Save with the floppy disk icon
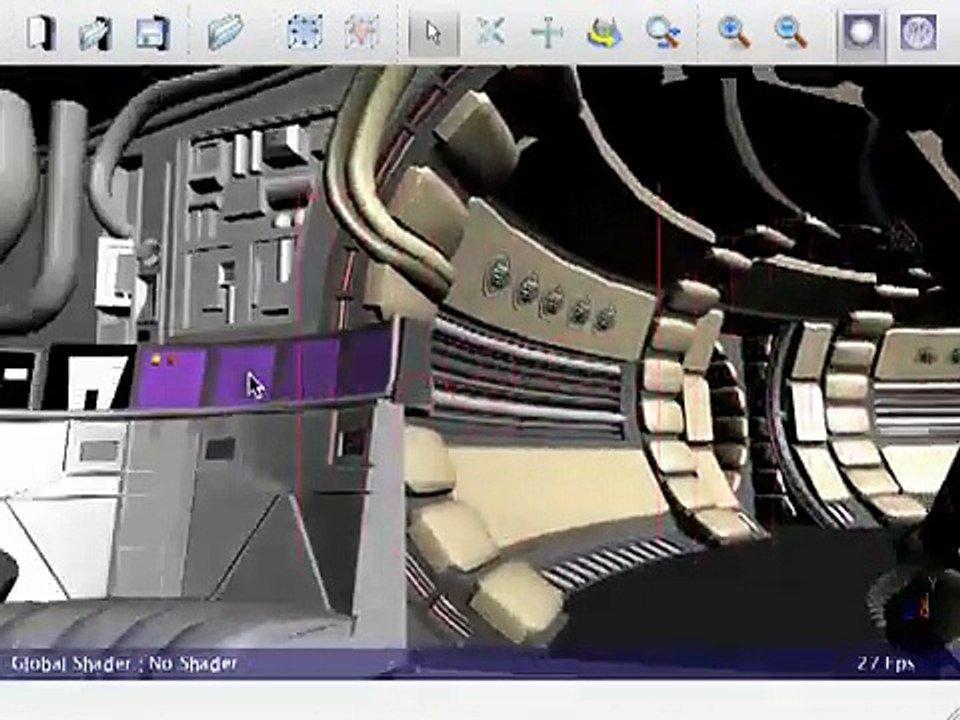960x720 pixels. click(x=152, y=32)
